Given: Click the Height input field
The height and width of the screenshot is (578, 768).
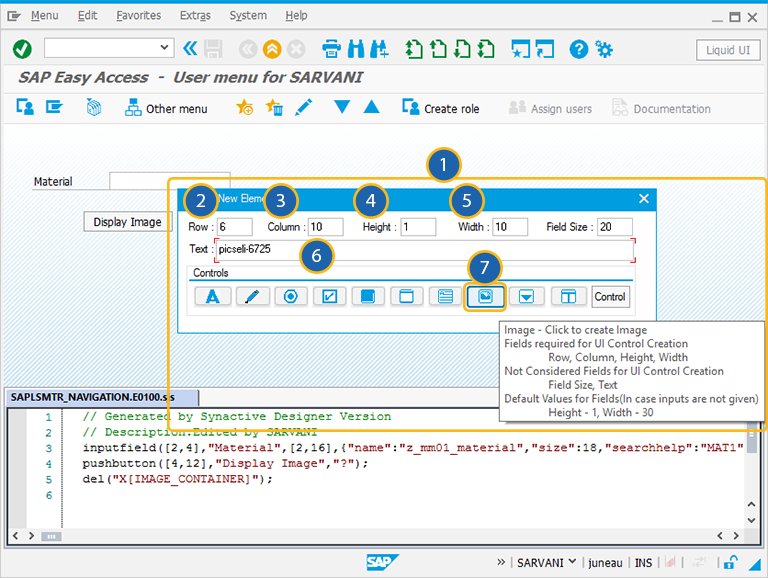Looking at the screenshot, I should tap(418, 227).
